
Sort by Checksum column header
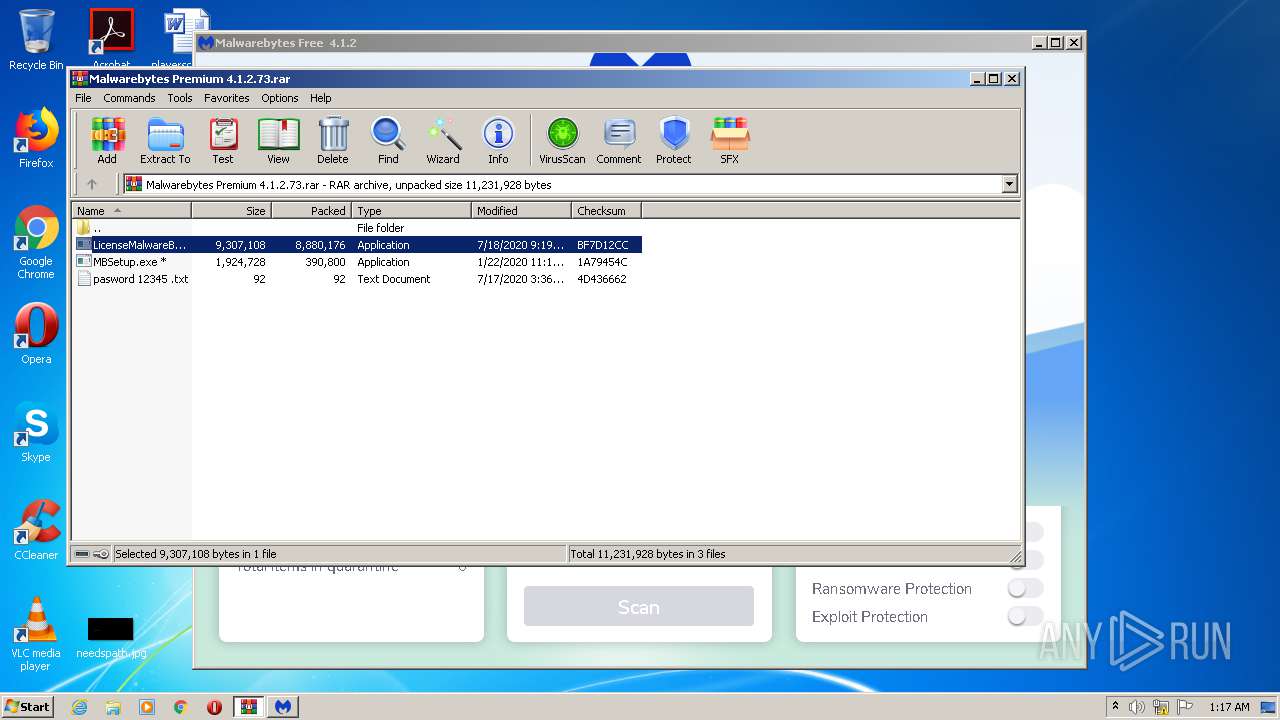click(x=606, y=211)
